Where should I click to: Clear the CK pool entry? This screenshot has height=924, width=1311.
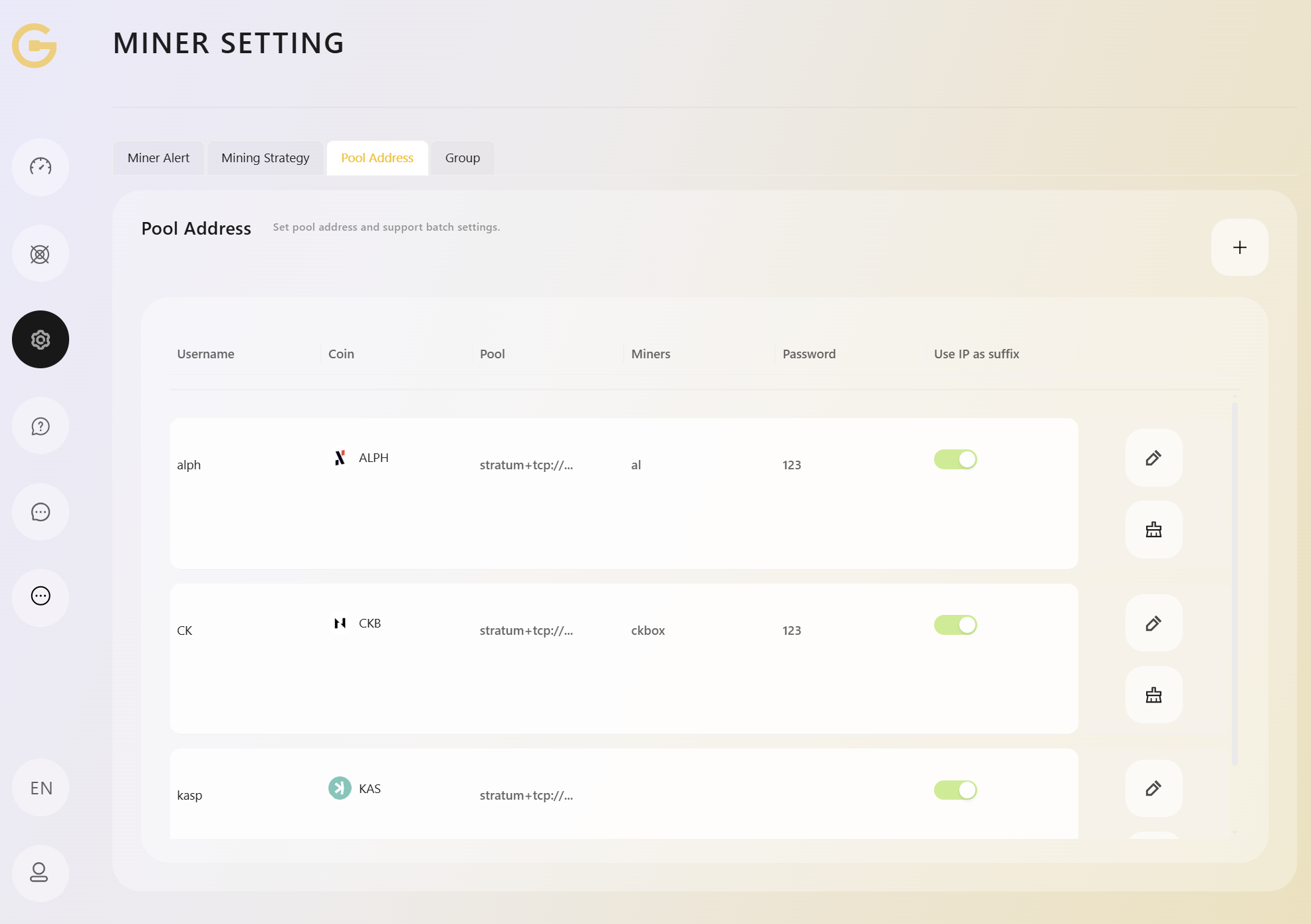[x=1153, y=695]
